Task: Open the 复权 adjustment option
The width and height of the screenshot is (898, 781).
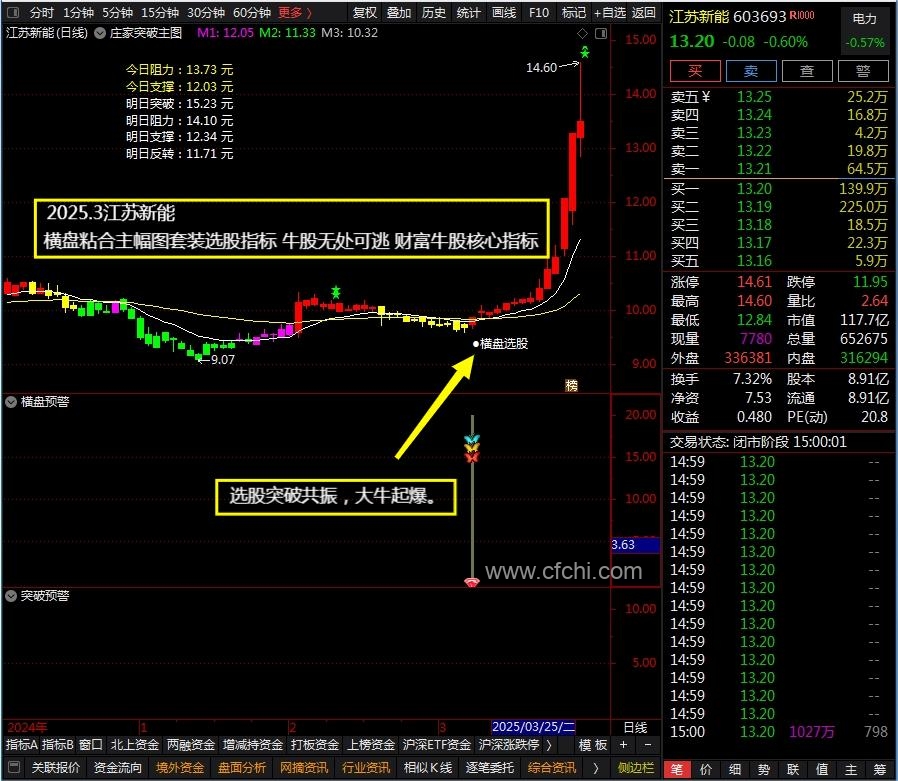Action: 365,13
